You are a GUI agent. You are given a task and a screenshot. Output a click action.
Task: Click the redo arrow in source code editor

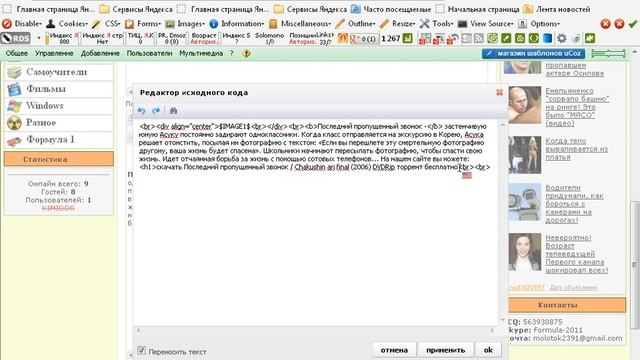point(156,111)
